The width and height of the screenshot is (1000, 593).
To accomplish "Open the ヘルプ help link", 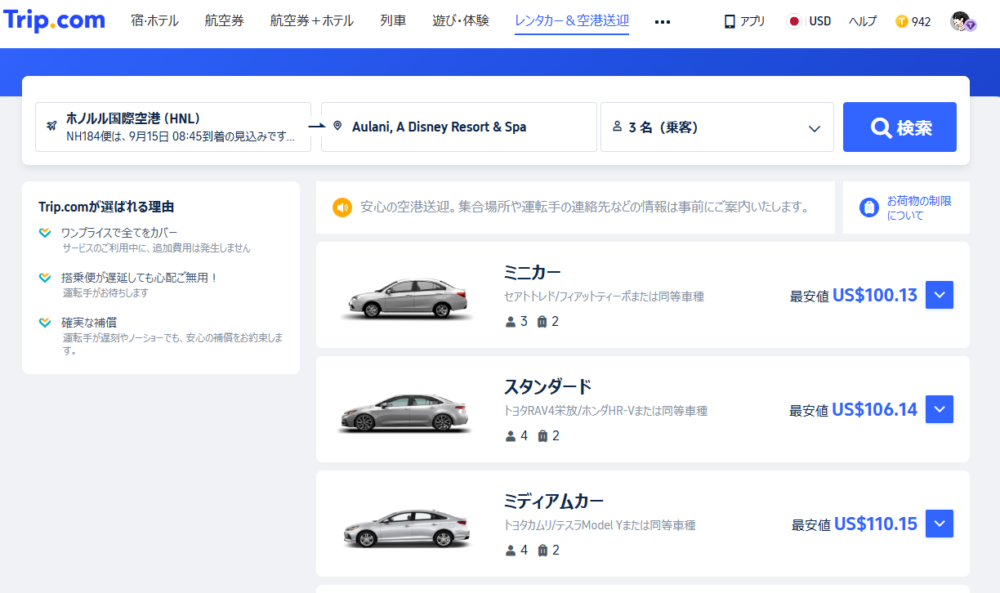I will coord(863,21).
